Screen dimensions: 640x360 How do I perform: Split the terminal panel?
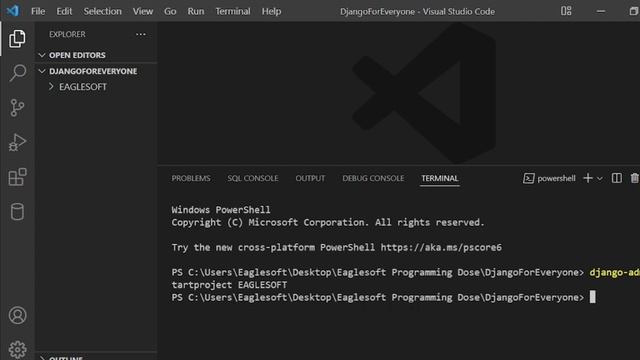pos(617,178)
